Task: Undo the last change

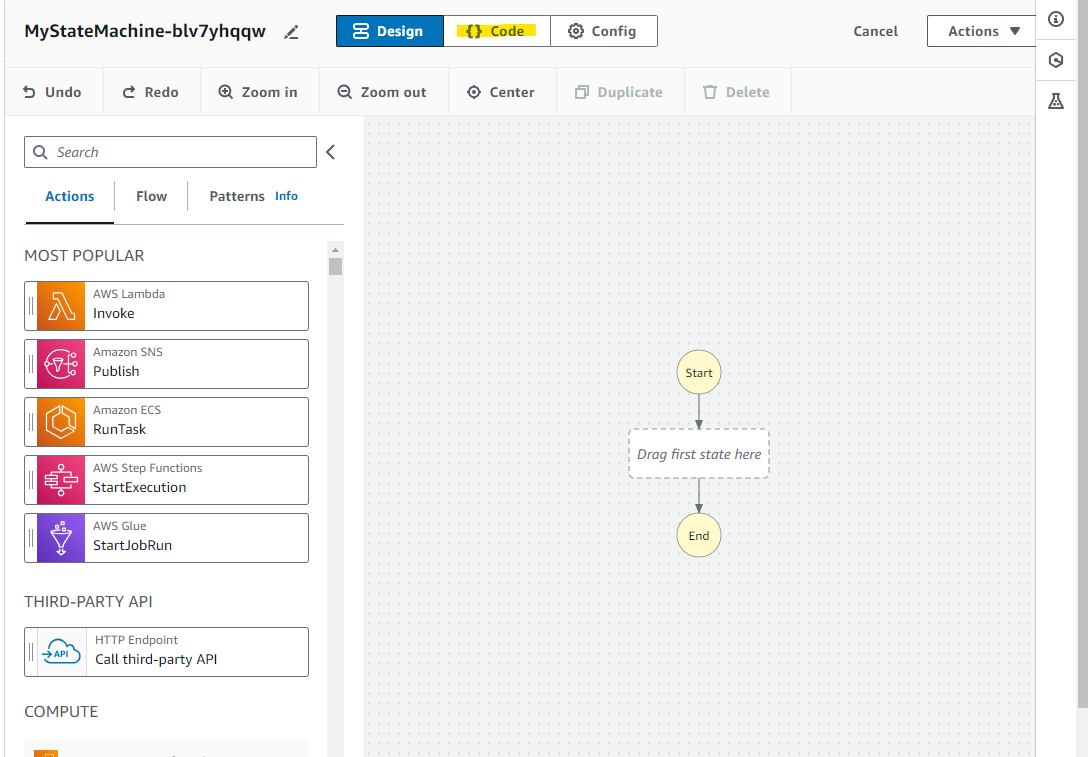Action: 53,92
